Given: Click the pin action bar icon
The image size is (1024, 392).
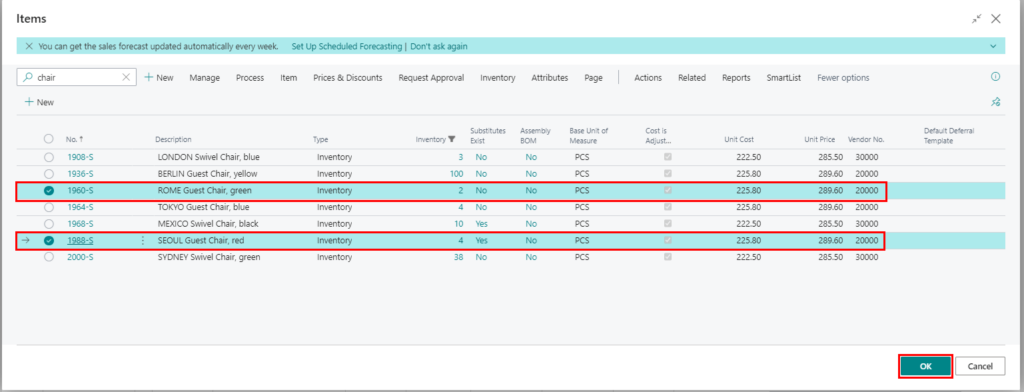Looking at the screenshot, I should (x=995, y=102).
